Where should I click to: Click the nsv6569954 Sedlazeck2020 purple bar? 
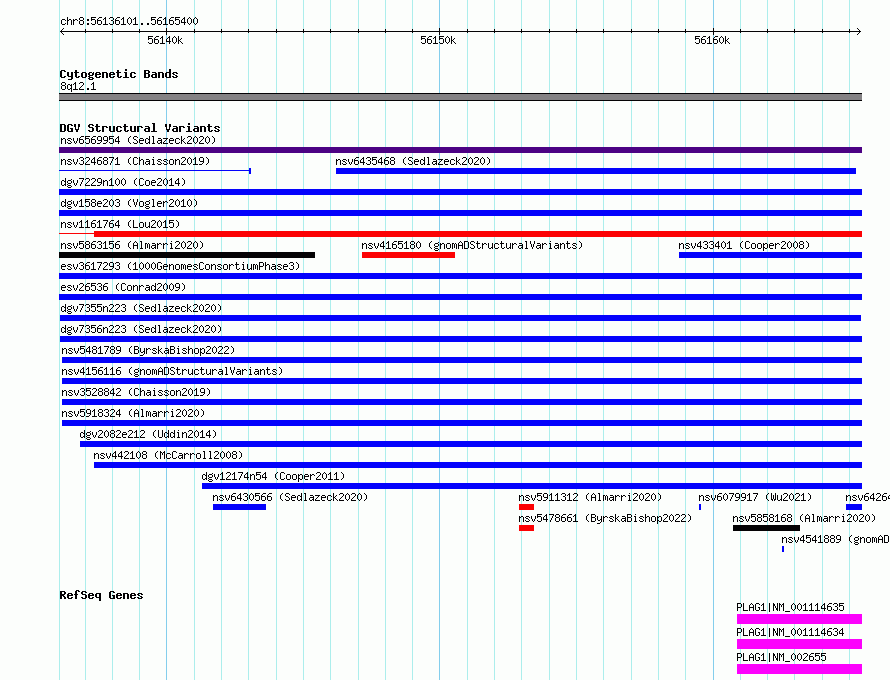(460, 150)
